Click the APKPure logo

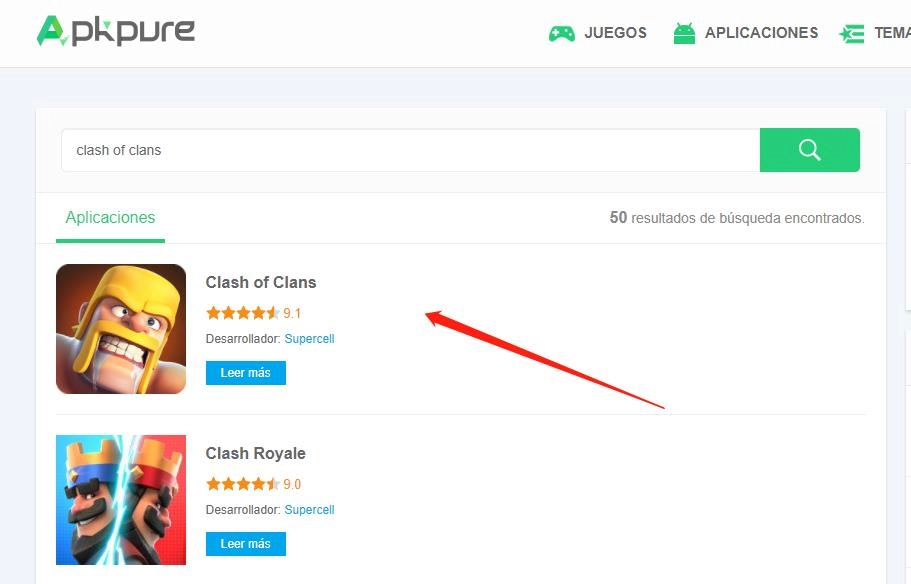point(116,32)
